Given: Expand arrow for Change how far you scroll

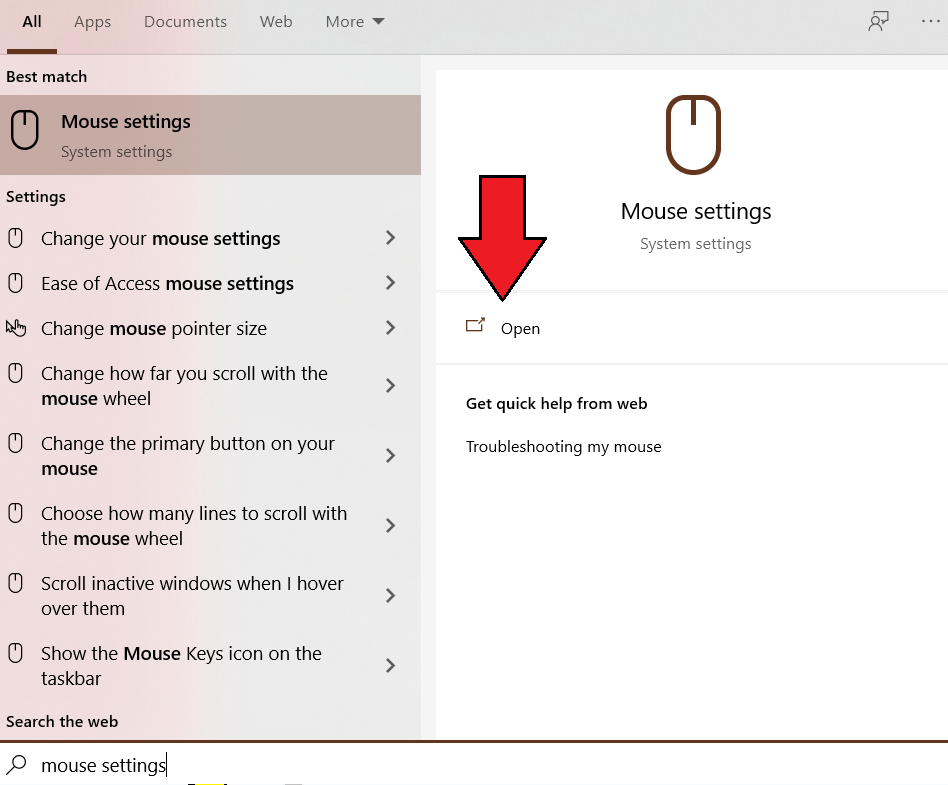Looking at the screenshot, I should tap(391, 385).
